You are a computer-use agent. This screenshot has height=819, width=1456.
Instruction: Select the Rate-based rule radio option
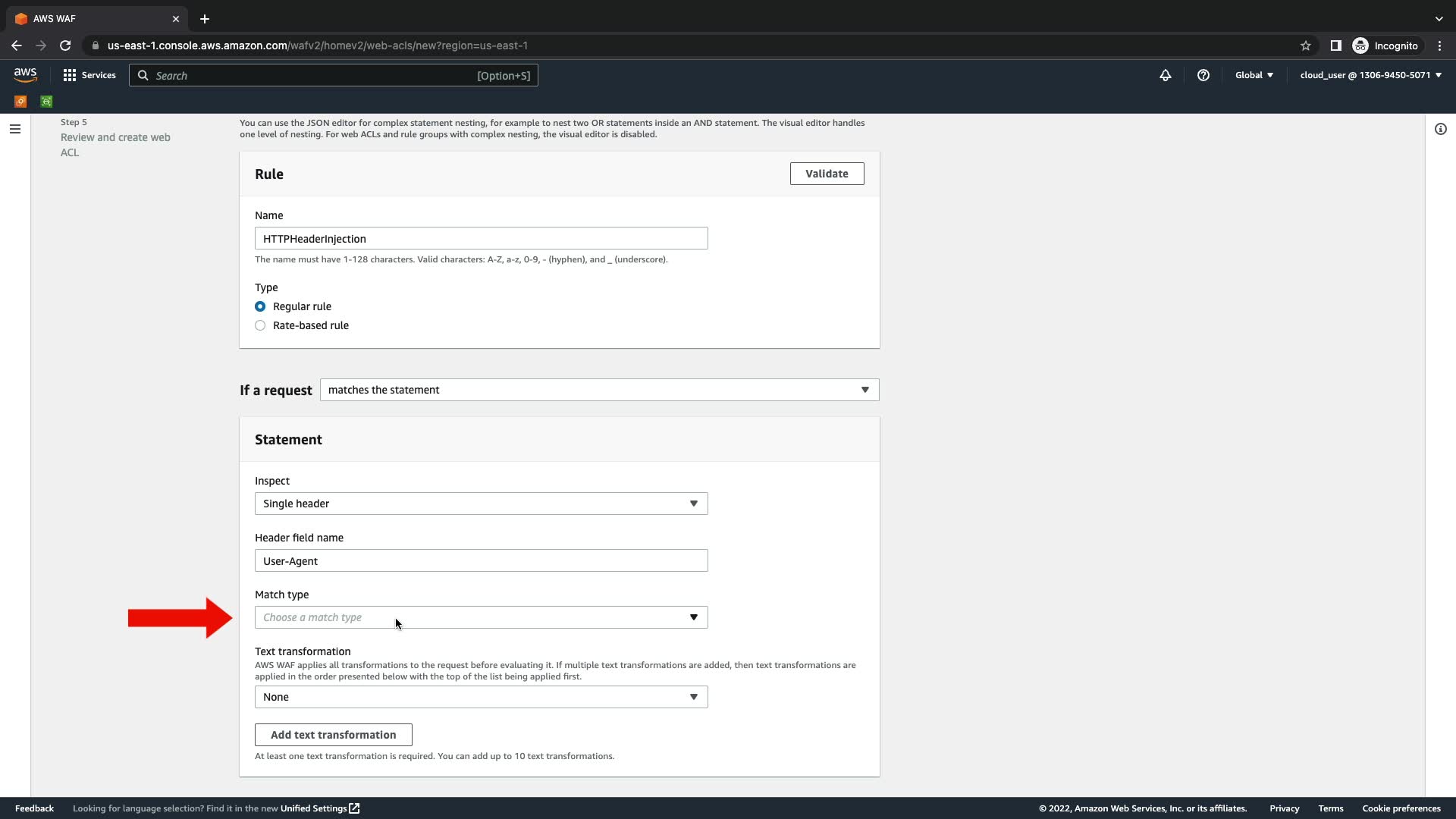pyautogui.click(x=260, y=325)
